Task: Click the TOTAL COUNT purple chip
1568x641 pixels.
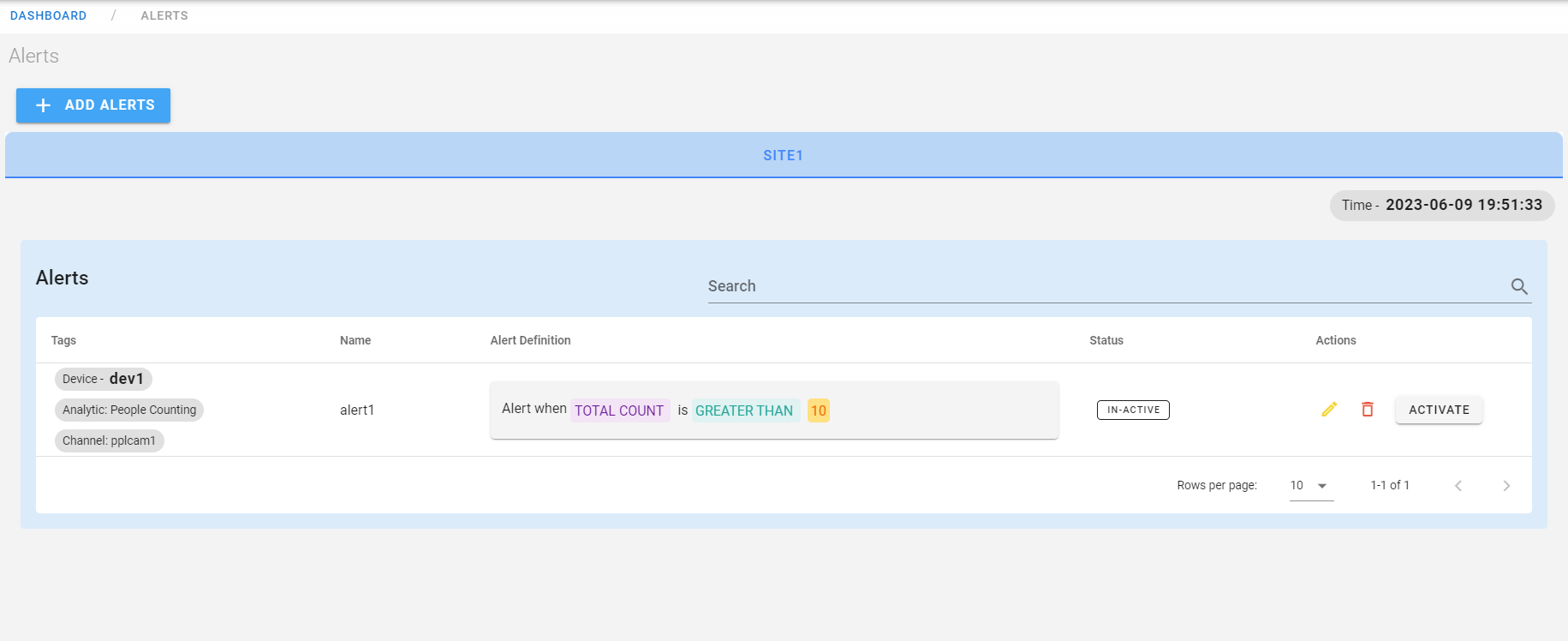Action: (x=619, y=410)
